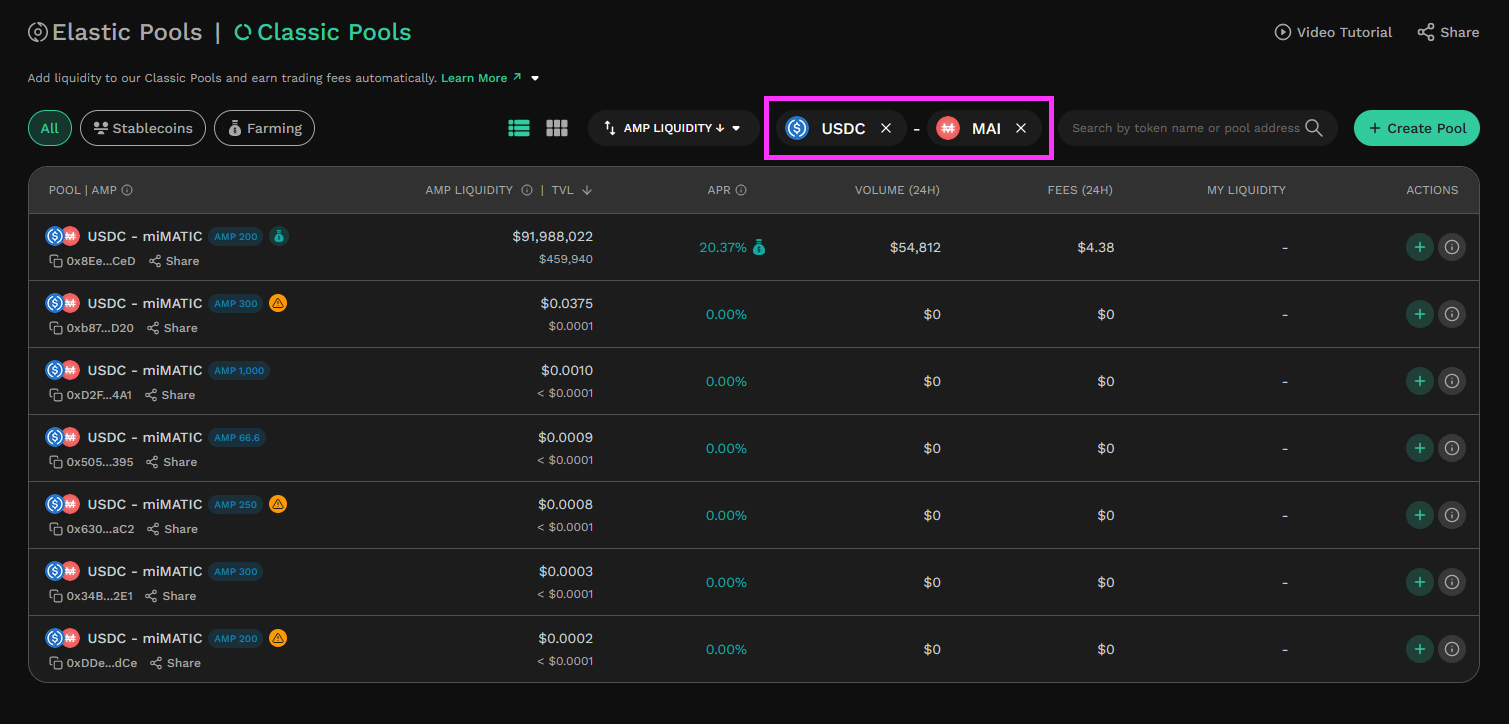Click the Volume (24H) column header
1509x724 pixels.
coord(897,190)
